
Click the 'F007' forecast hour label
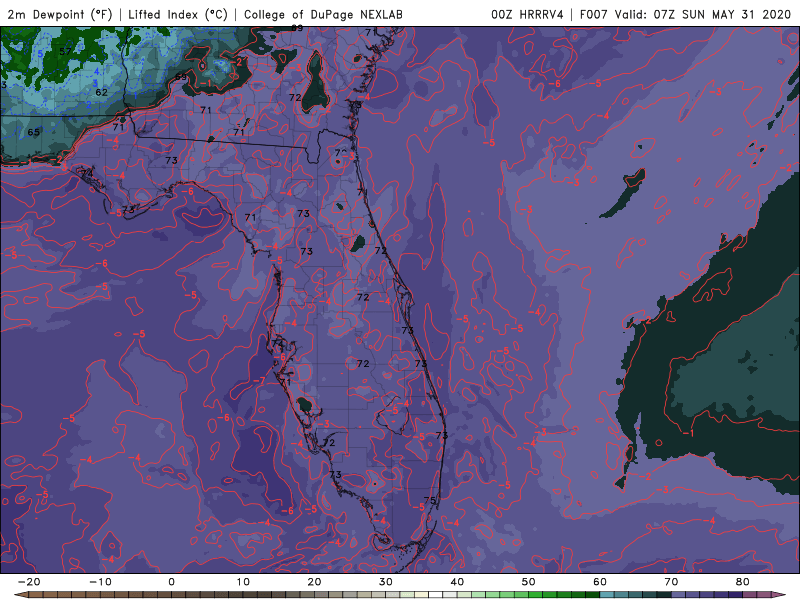[x=594, y=14]
